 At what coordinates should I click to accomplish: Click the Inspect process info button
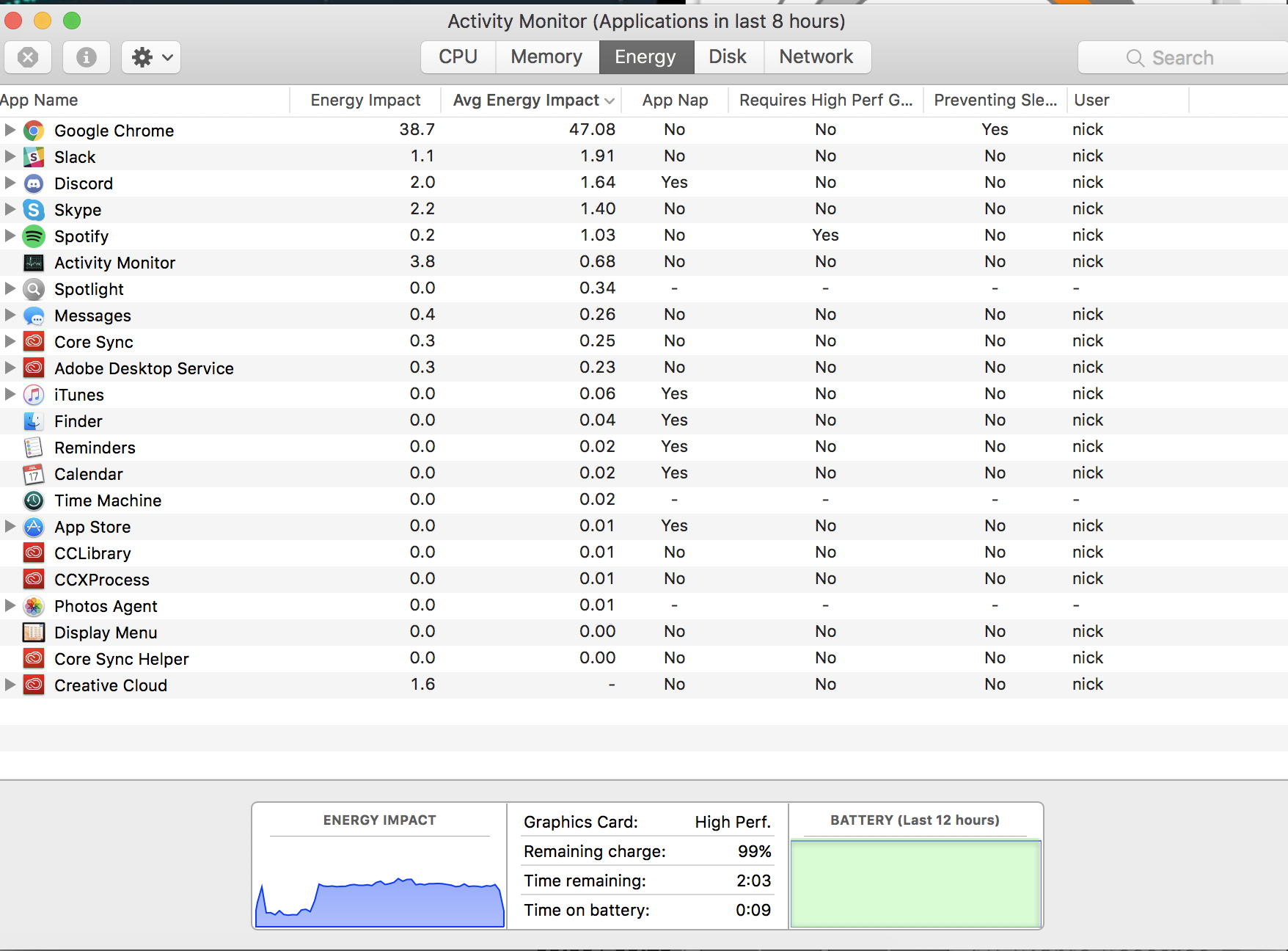click(87, 57)
